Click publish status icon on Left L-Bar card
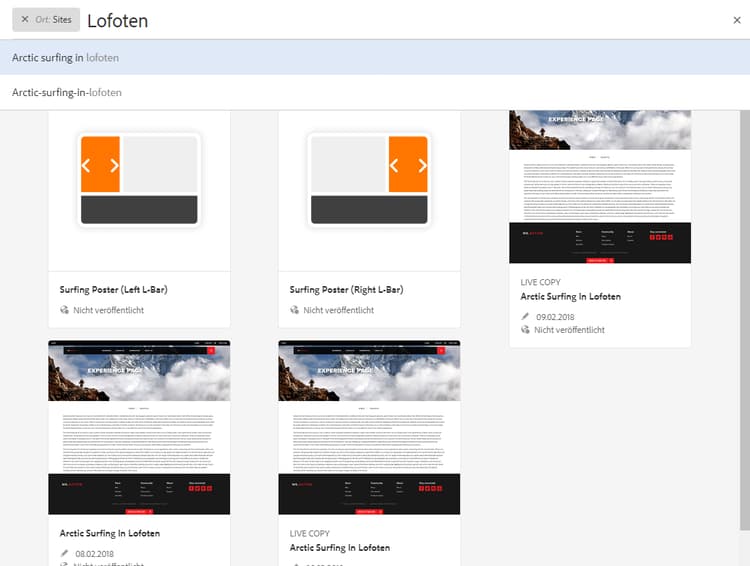750x566 pixels. (65, 310)
